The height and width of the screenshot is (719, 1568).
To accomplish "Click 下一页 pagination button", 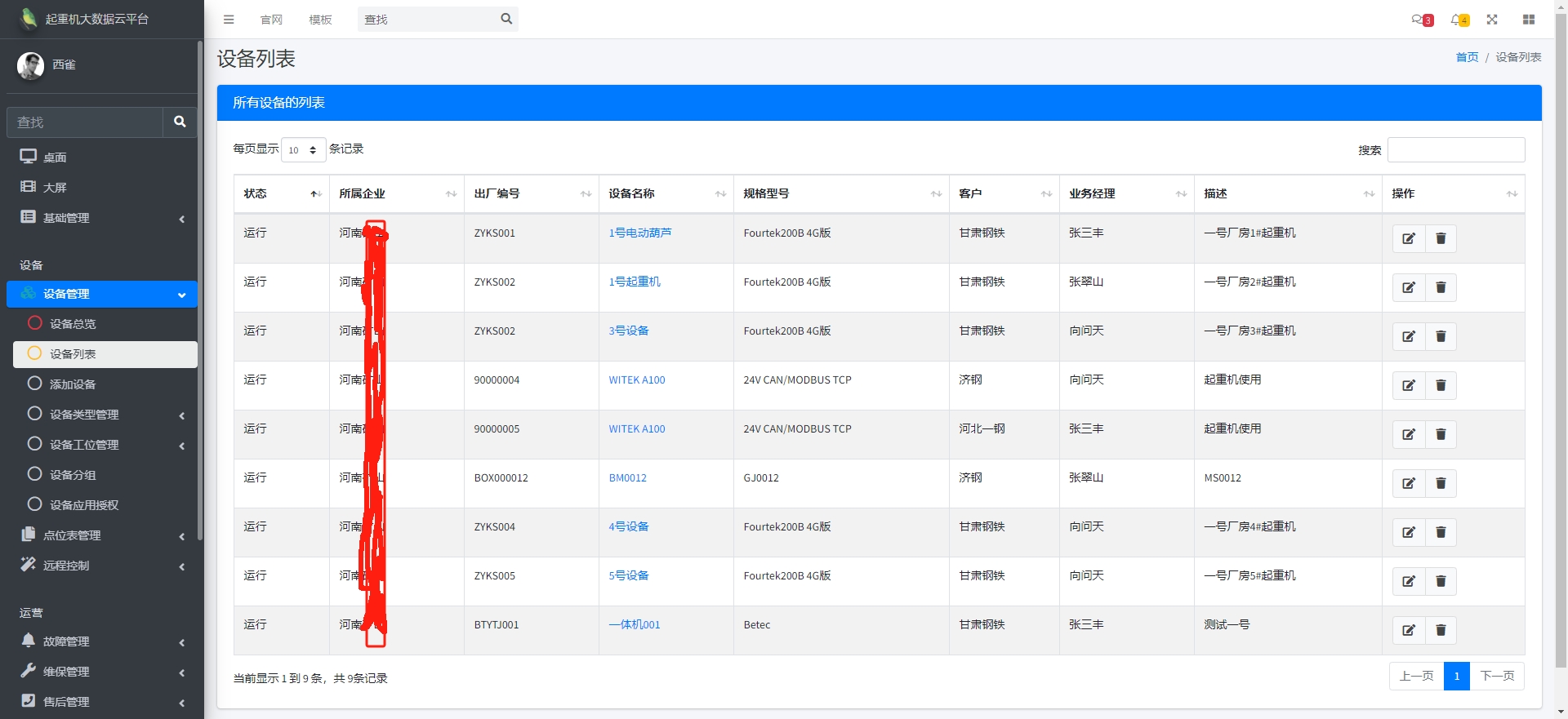I will pos(1497,676).
